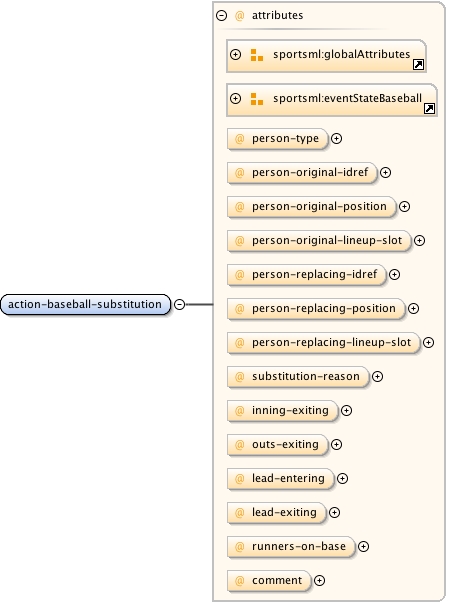463x603 pixels.
Task: Select the action-baseball-substitution element
Action: tap(85, 304)
